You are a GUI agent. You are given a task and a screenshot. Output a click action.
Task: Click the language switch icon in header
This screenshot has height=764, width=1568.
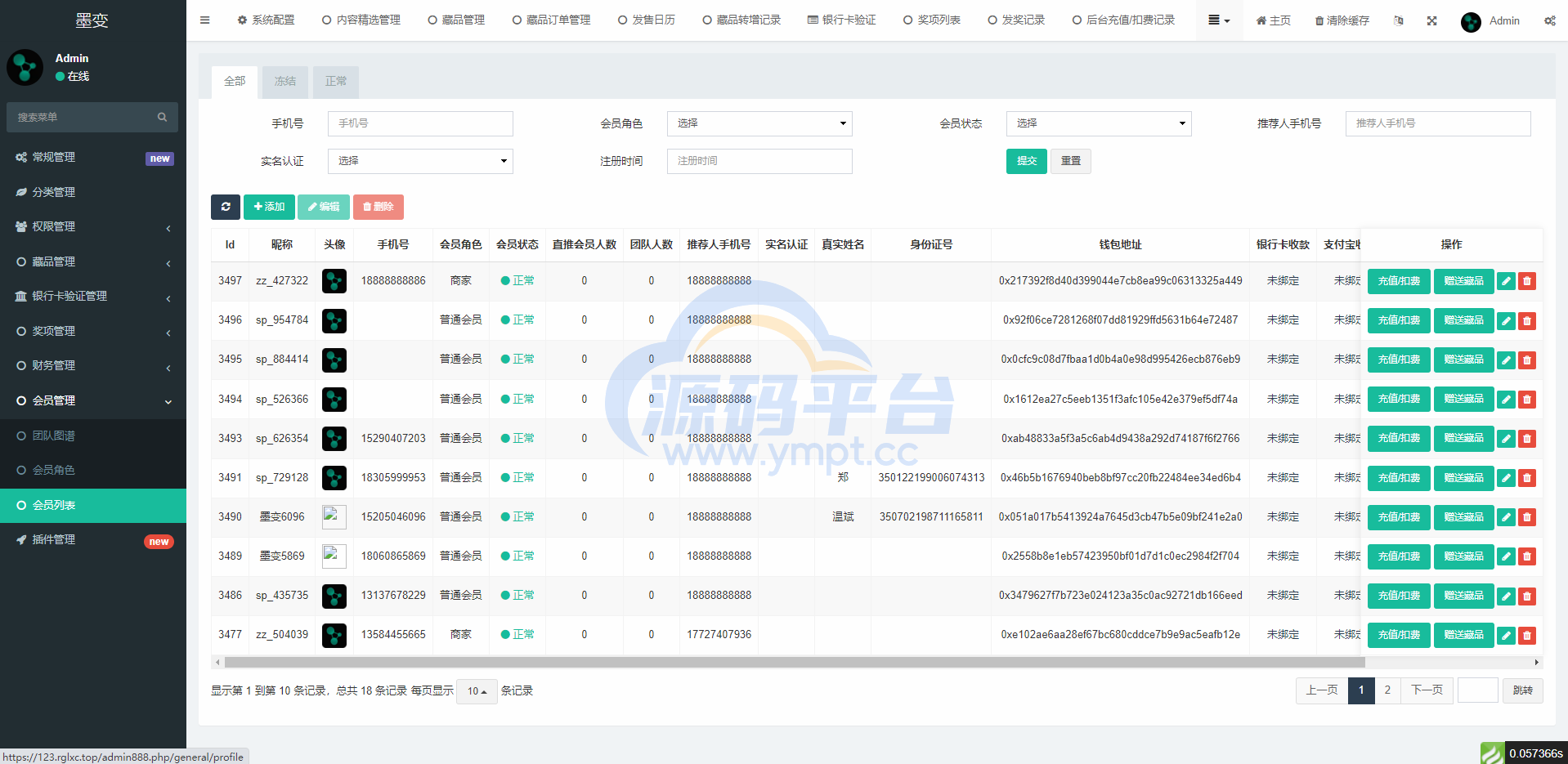click(1399, 20)
